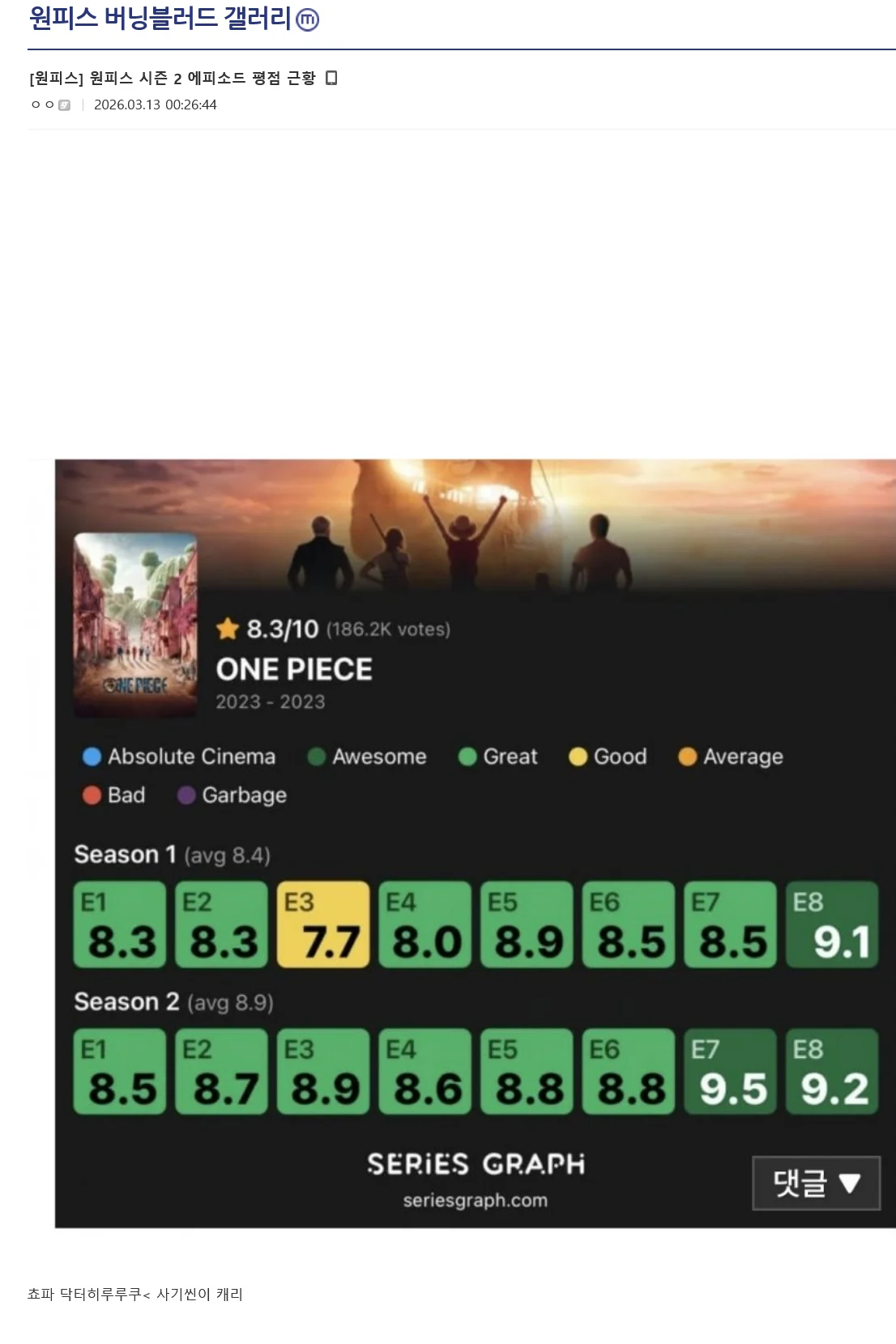896x1344 pixels.
Task: Click the Season 2 heading label
Action: pos(126,1002)
